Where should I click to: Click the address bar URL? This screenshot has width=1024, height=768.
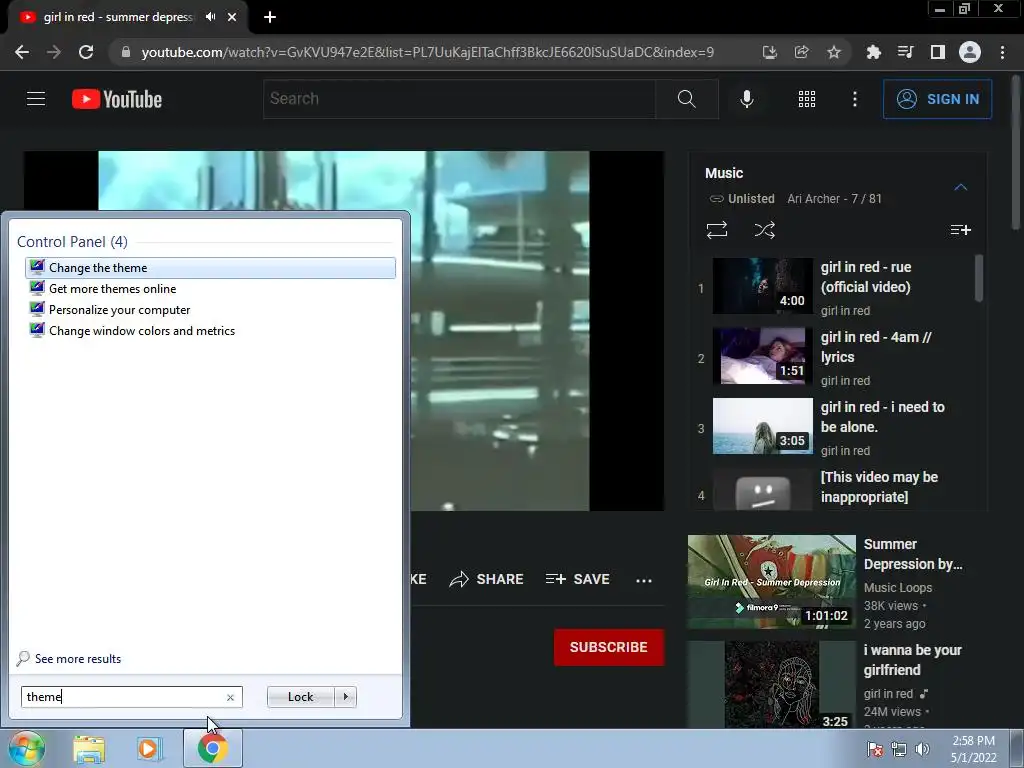tap(427, 52)
